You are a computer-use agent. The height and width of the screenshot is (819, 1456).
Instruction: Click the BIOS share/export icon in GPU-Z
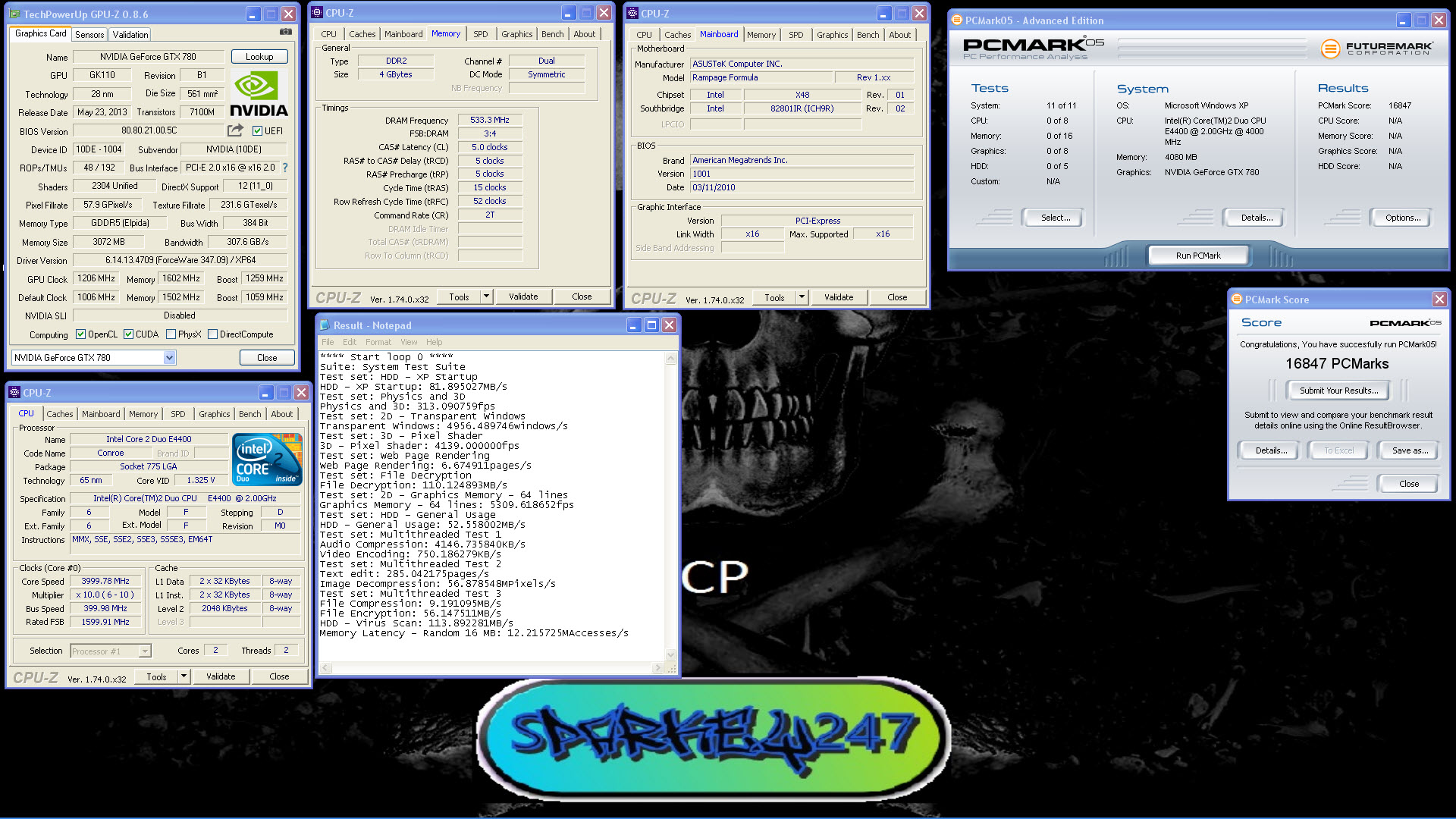click(236, 130)
